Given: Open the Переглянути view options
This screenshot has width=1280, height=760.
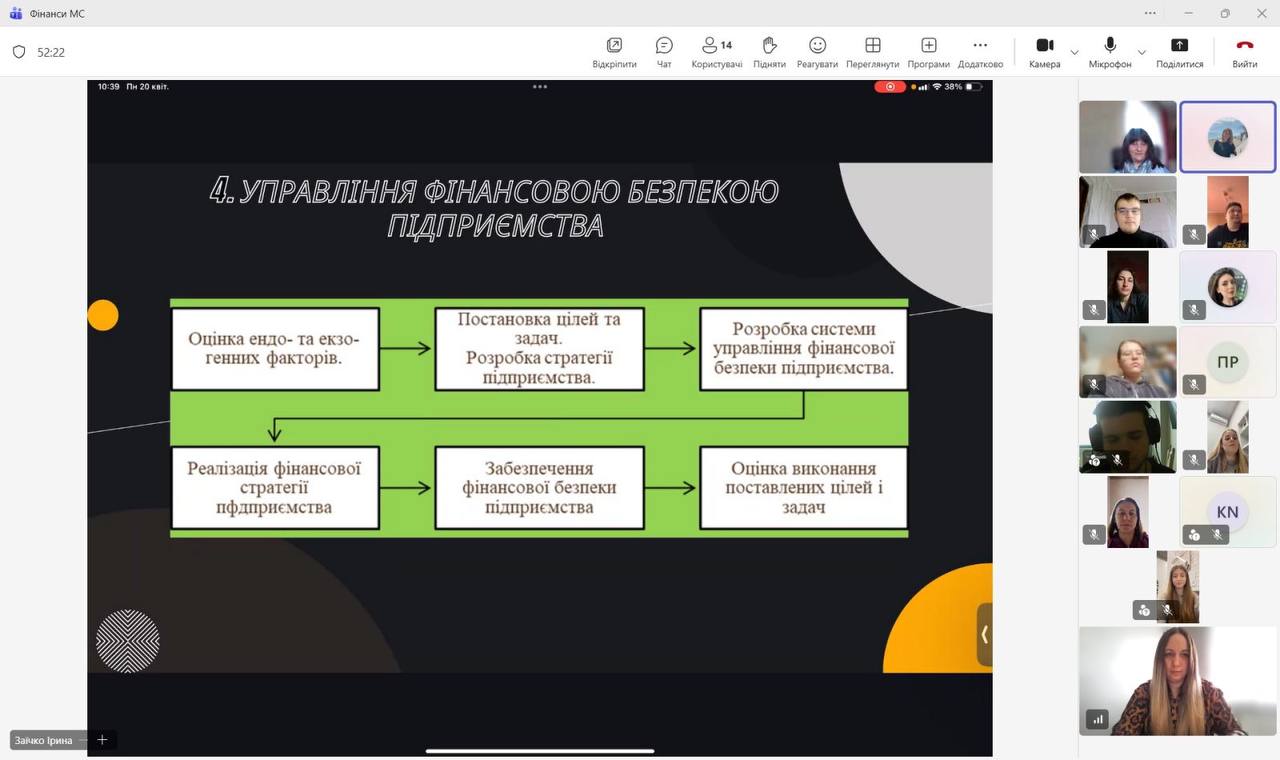Looking at the screenshot, I should tap(872, 51).
